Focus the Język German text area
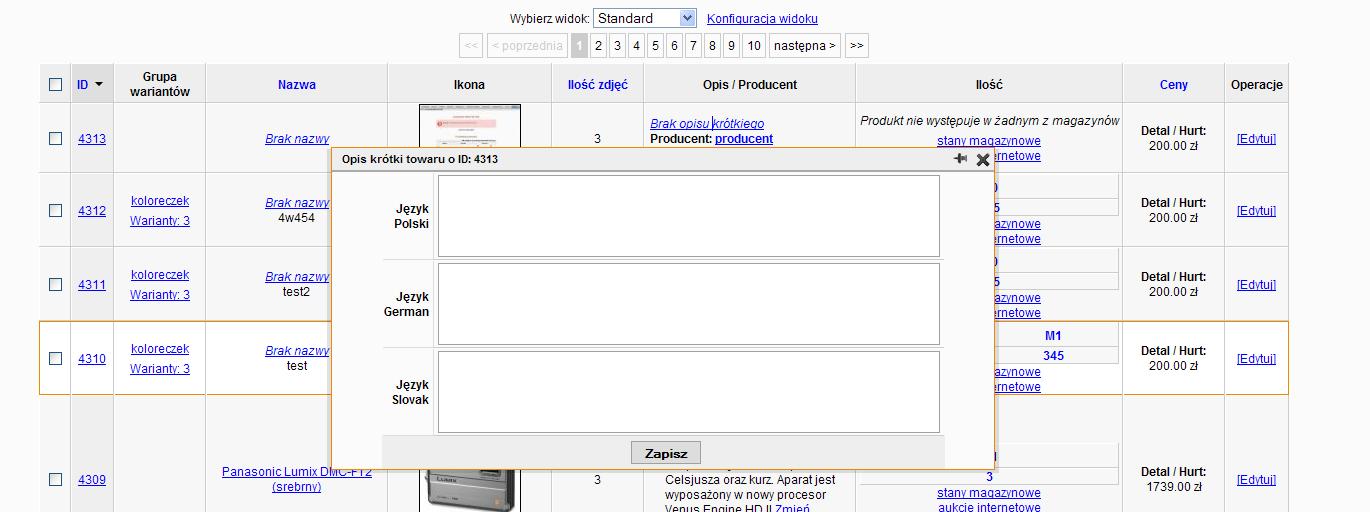Screen dimensions: 1370x512 (x=688, y=303)
